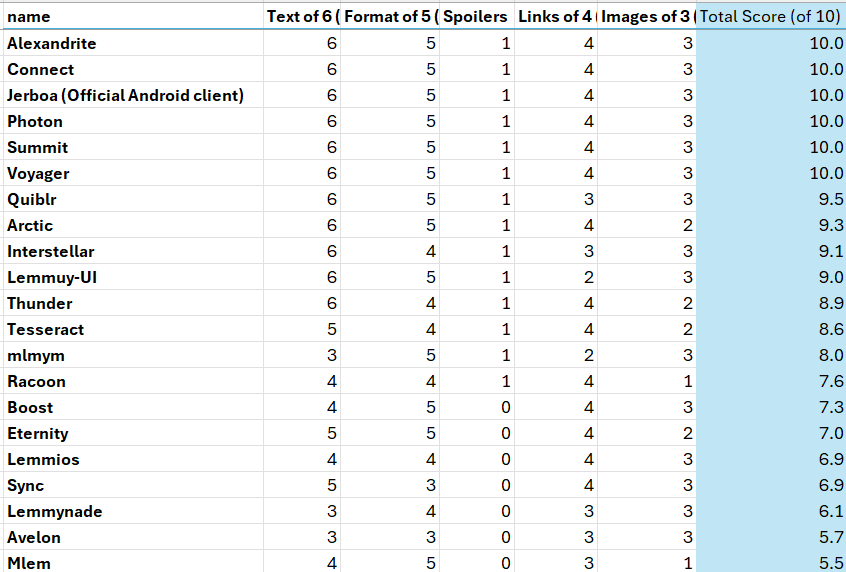Click Alexandrite's total score 10.0

click(x=771, y=43)
